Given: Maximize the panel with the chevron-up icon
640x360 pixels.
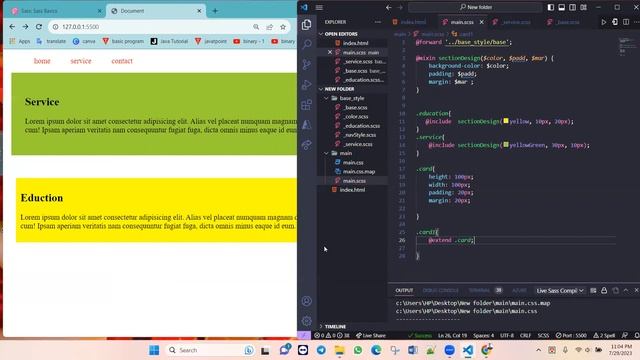Looking at the screenshot, I should [626, 291].
